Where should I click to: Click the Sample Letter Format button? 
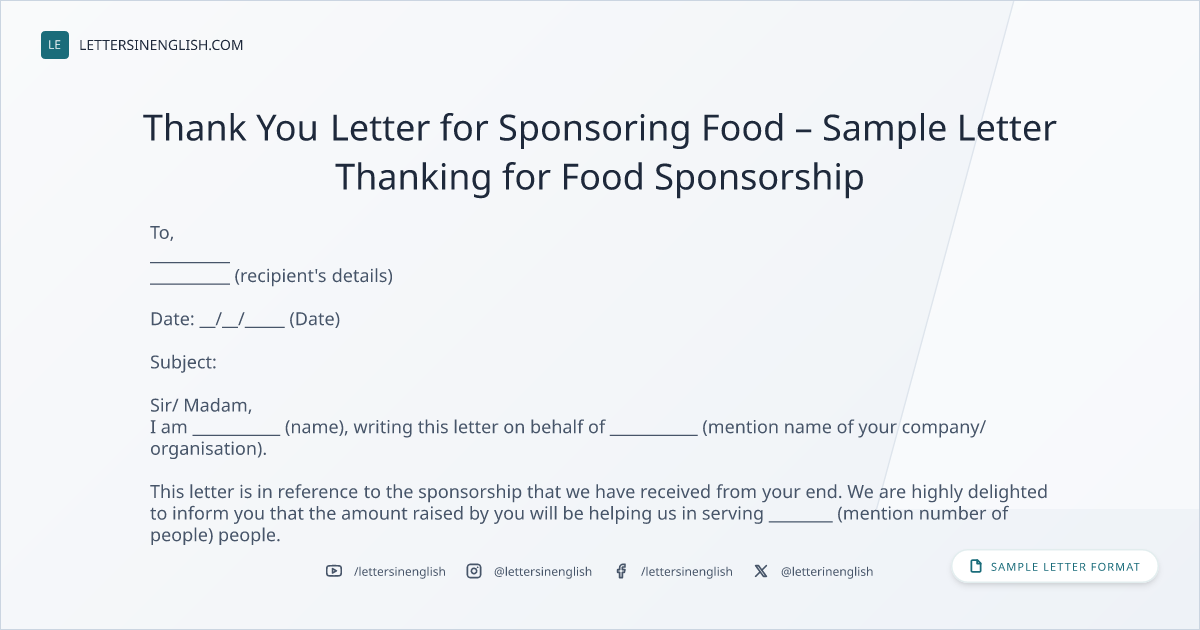click(1054, 566)
